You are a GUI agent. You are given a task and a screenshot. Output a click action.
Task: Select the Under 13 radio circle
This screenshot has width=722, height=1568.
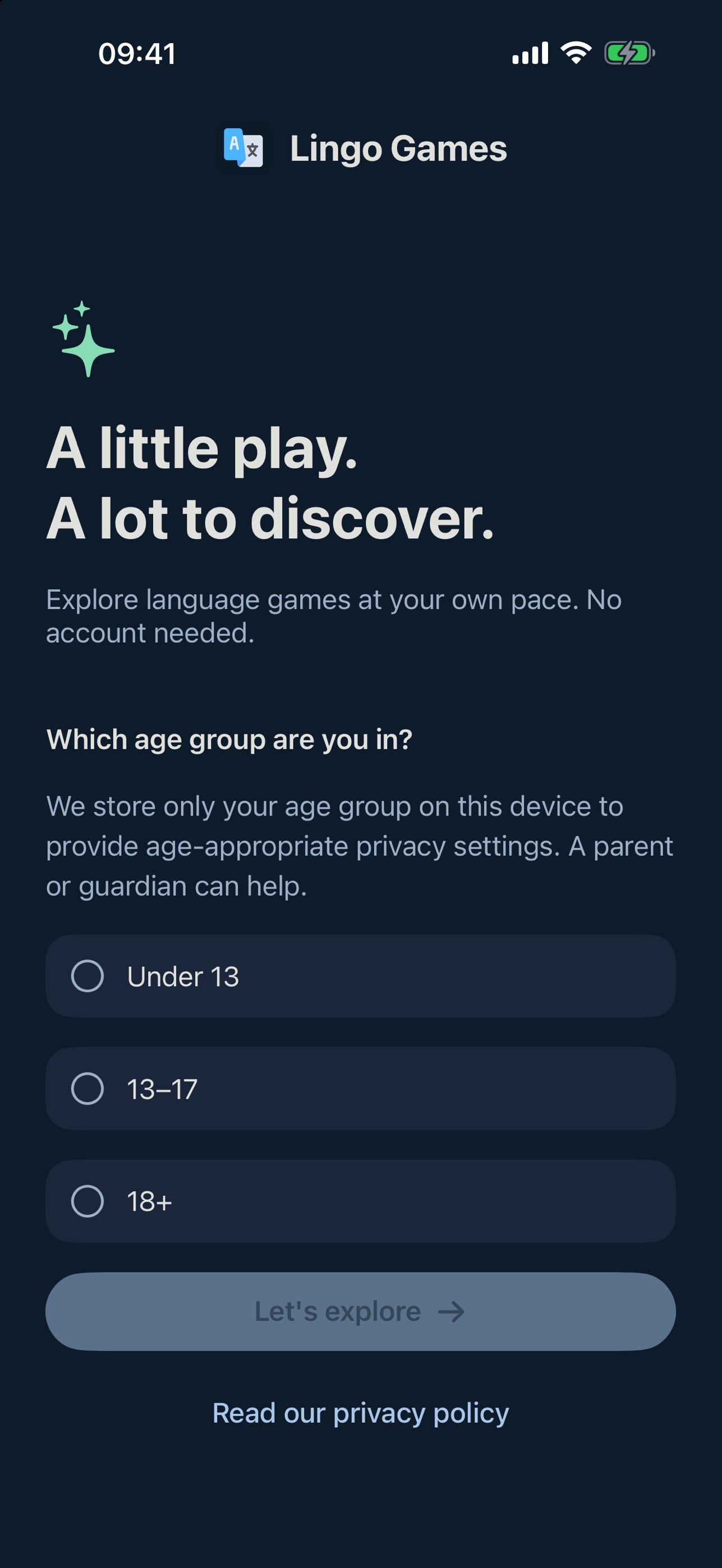[88, 976]
